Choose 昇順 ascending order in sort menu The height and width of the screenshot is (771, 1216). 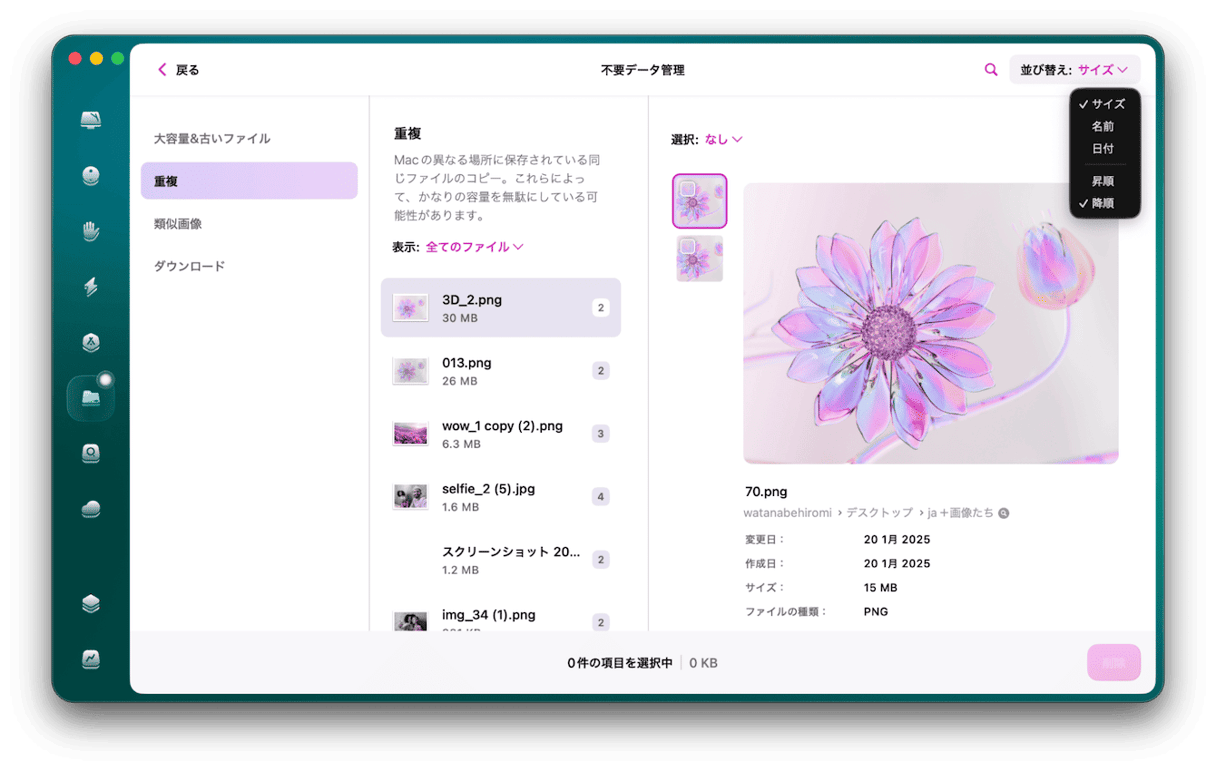[x=1103, y=181]
